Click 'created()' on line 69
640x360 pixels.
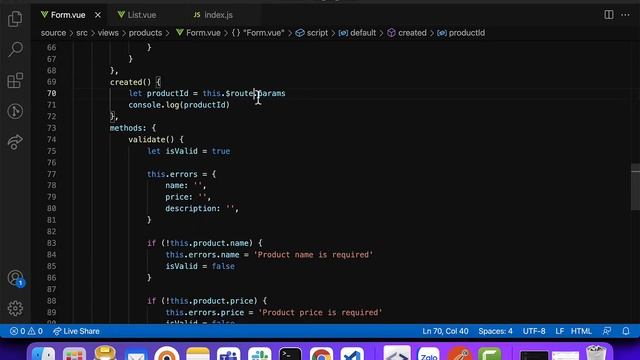click(130, 82)
